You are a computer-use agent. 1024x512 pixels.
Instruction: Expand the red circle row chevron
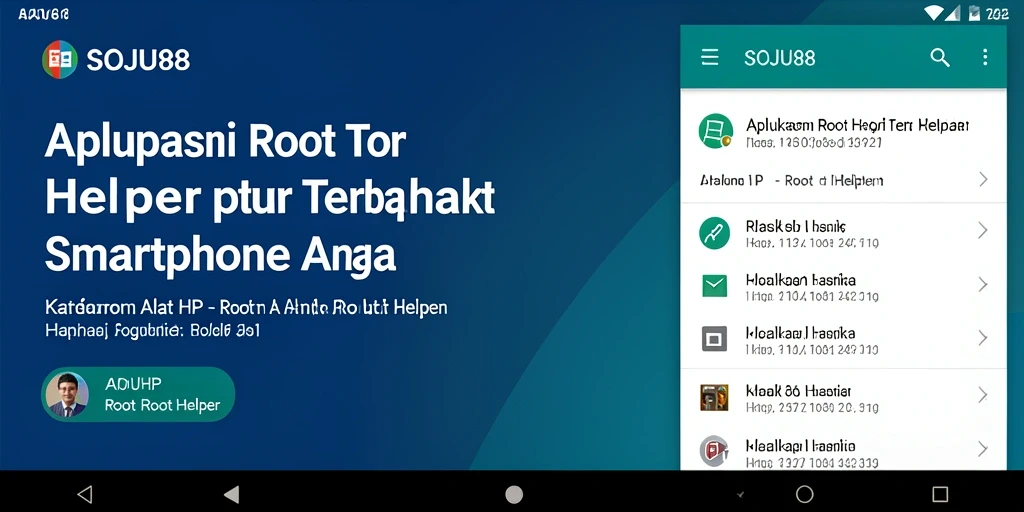point(982,449)
